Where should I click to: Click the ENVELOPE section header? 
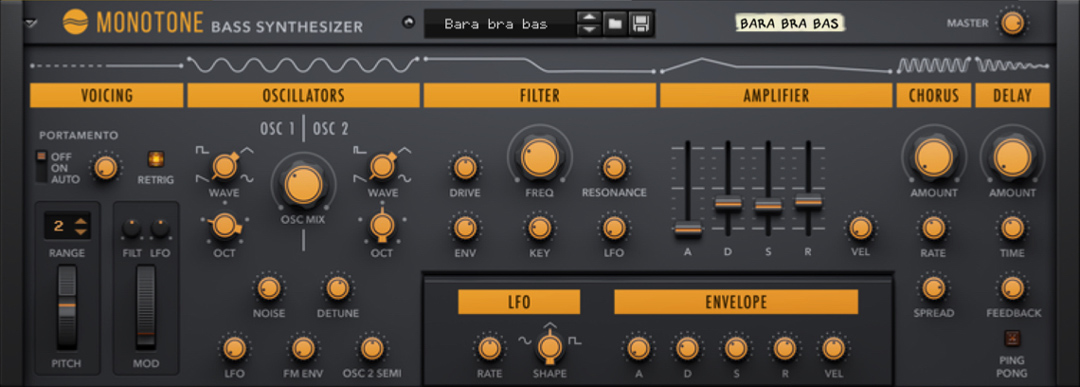(736, 302)
